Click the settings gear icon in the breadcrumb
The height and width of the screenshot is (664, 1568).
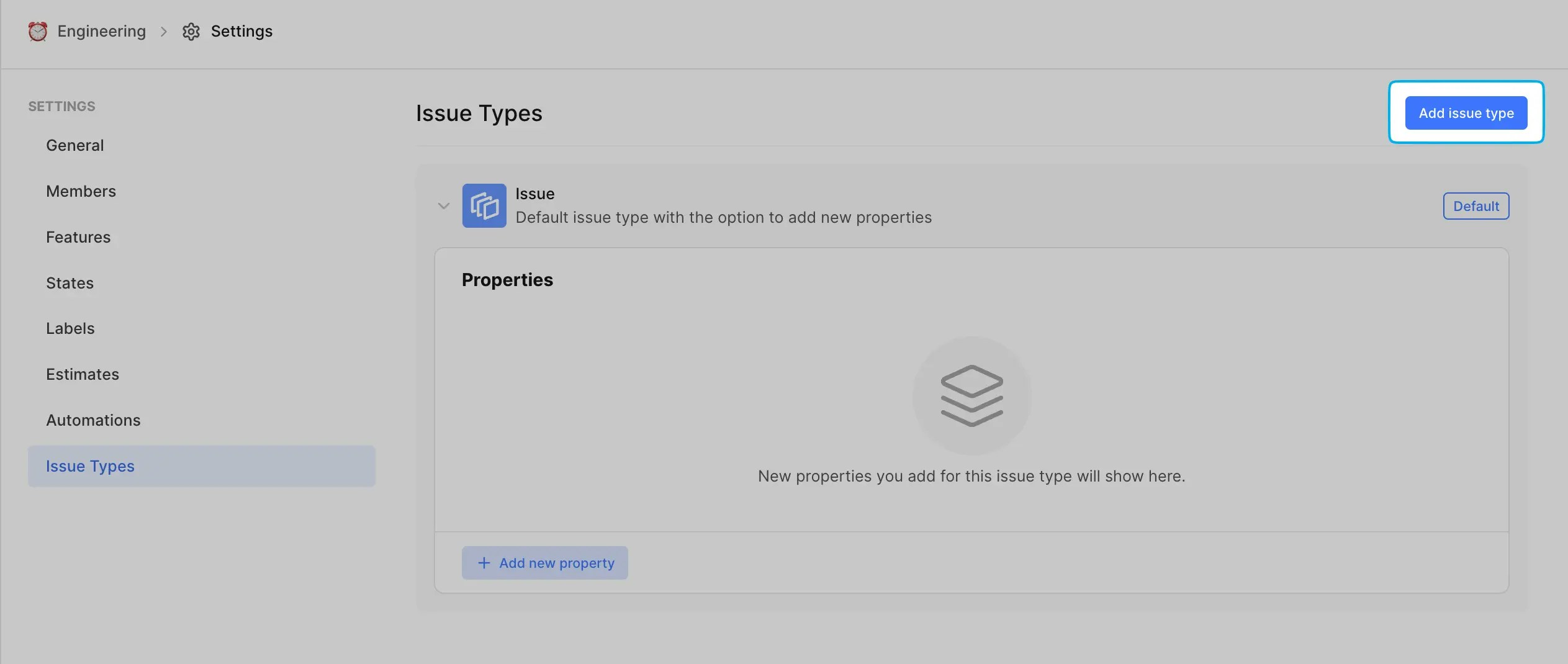pyautogui.click(x=191, y=31)
